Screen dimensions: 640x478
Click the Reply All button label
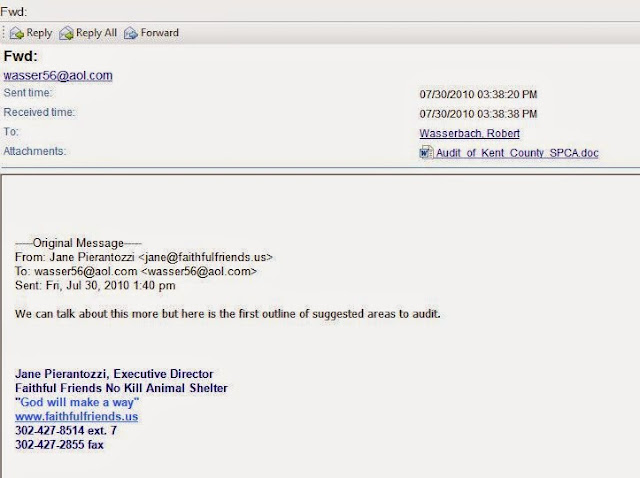point(96,33)
